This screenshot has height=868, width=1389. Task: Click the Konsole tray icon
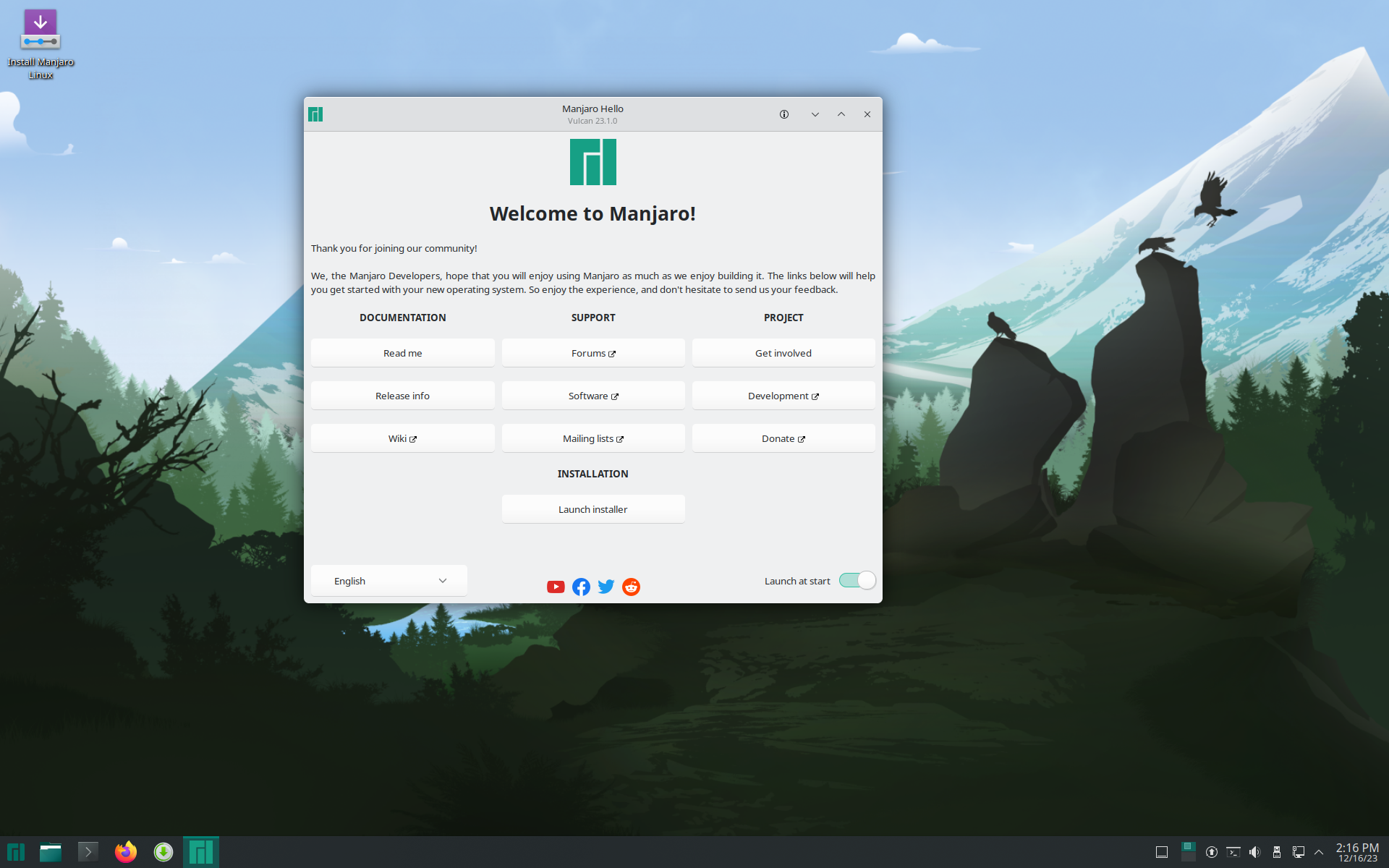pyautogui.click(x=1233, y=852)
